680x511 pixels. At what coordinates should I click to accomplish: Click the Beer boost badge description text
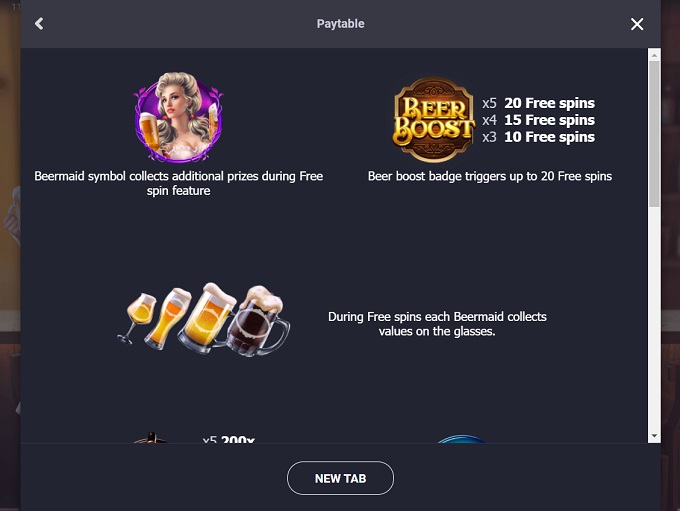(490, 176)
